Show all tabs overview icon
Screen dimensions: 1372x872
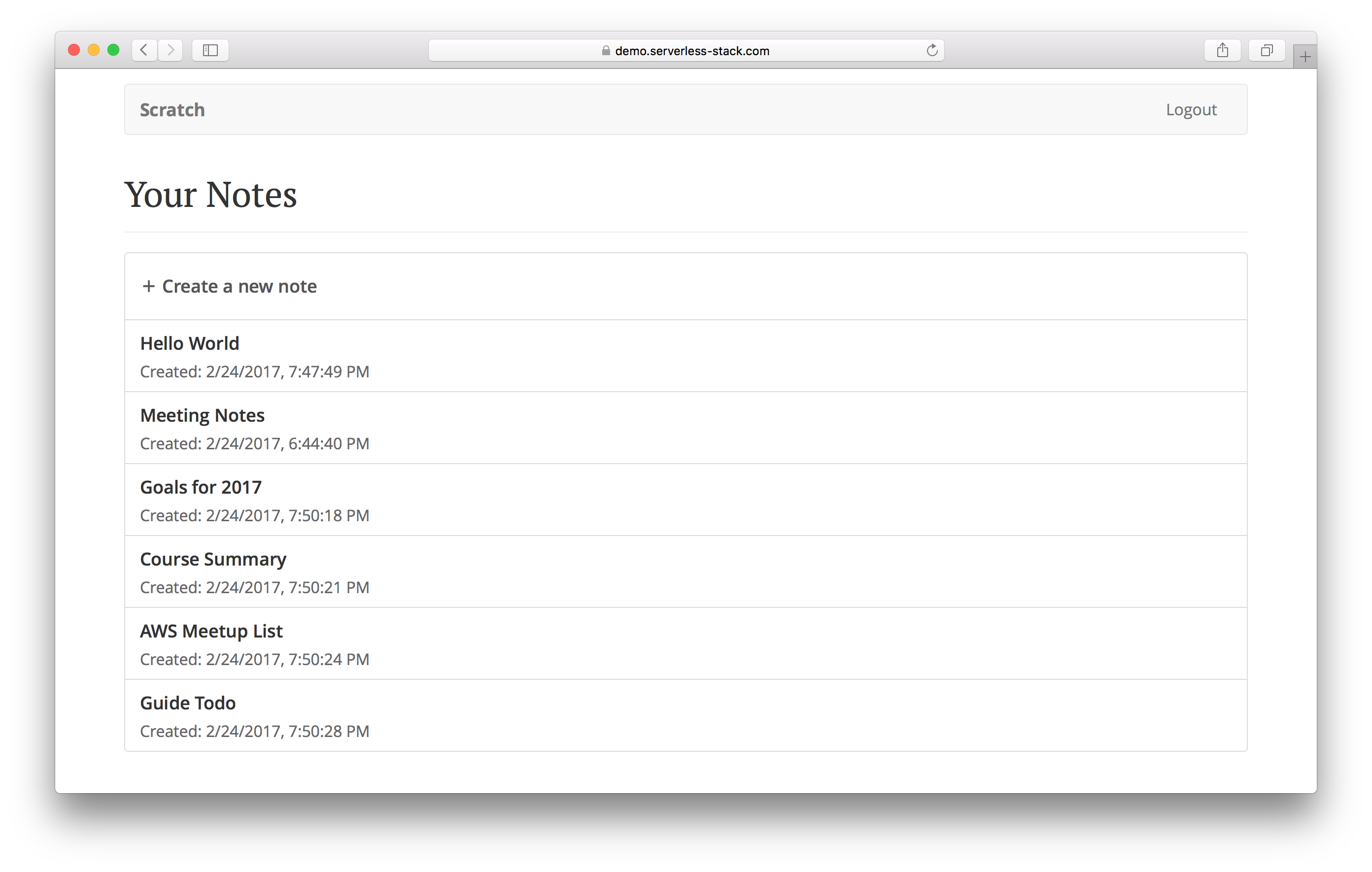(1266, 50)
